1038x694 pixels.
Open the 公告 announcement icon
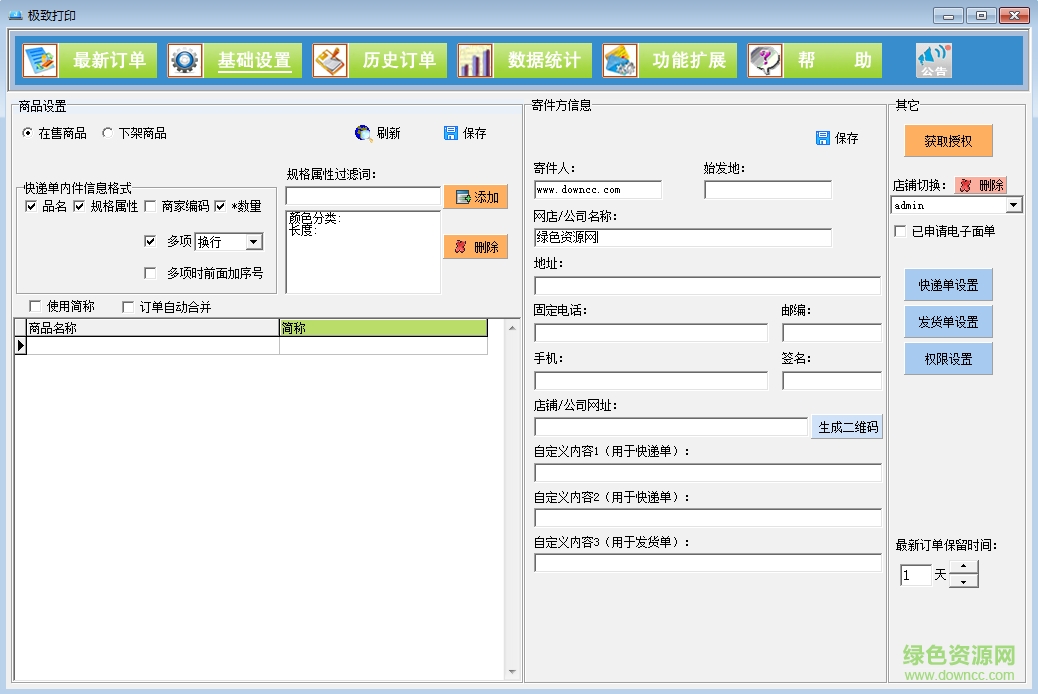point(934,58)
